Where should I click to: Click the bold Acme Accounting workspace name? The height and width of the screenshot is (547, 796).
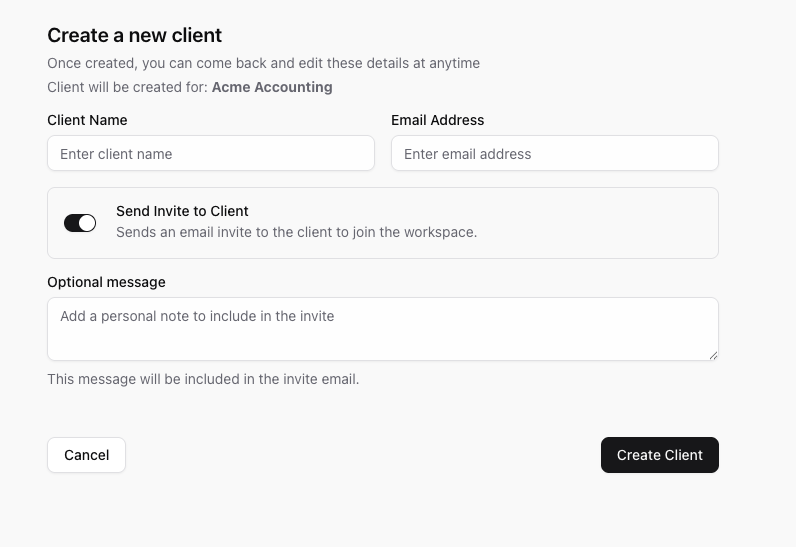coord(272,87)
